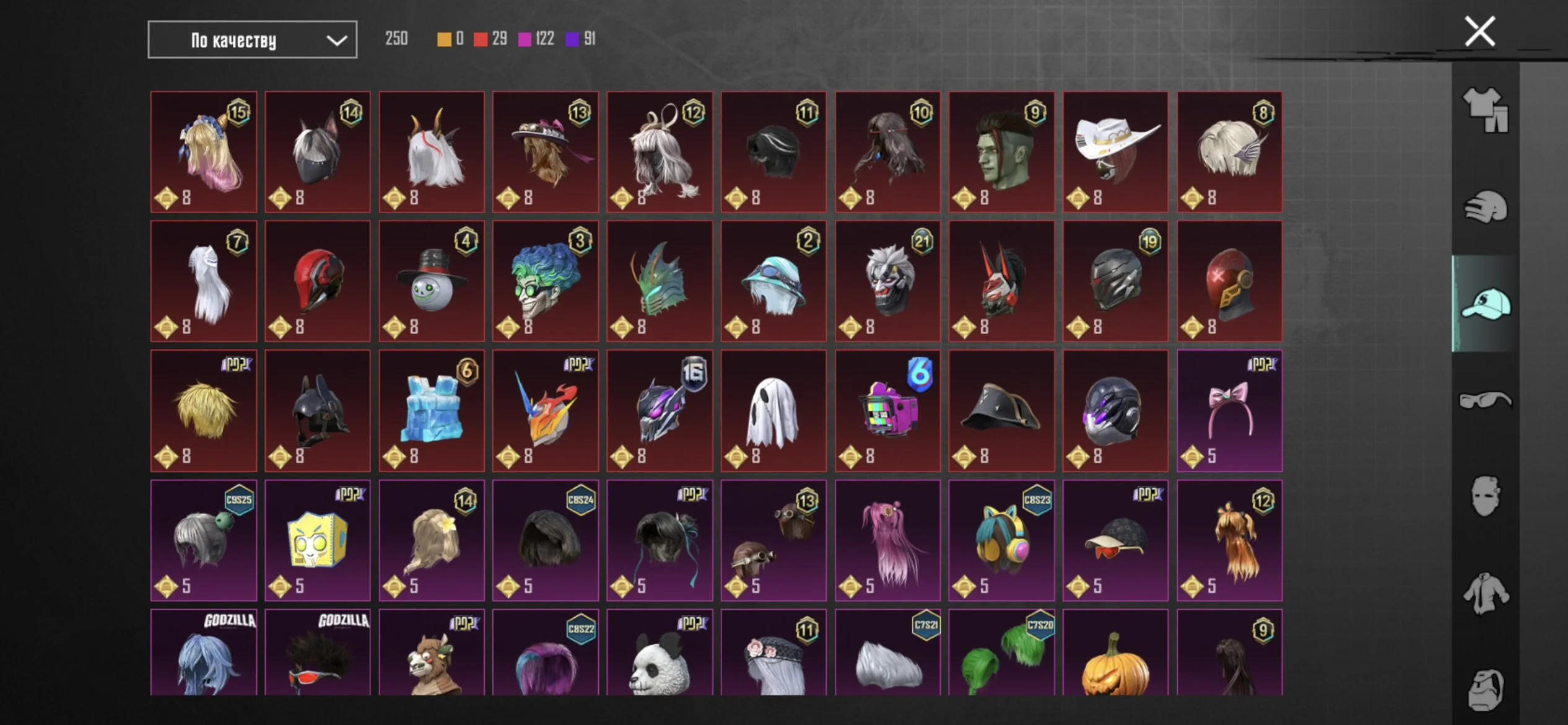Filter by the orange rarity swatch
The image size is (1568, 725).
(x=444, y=40)
